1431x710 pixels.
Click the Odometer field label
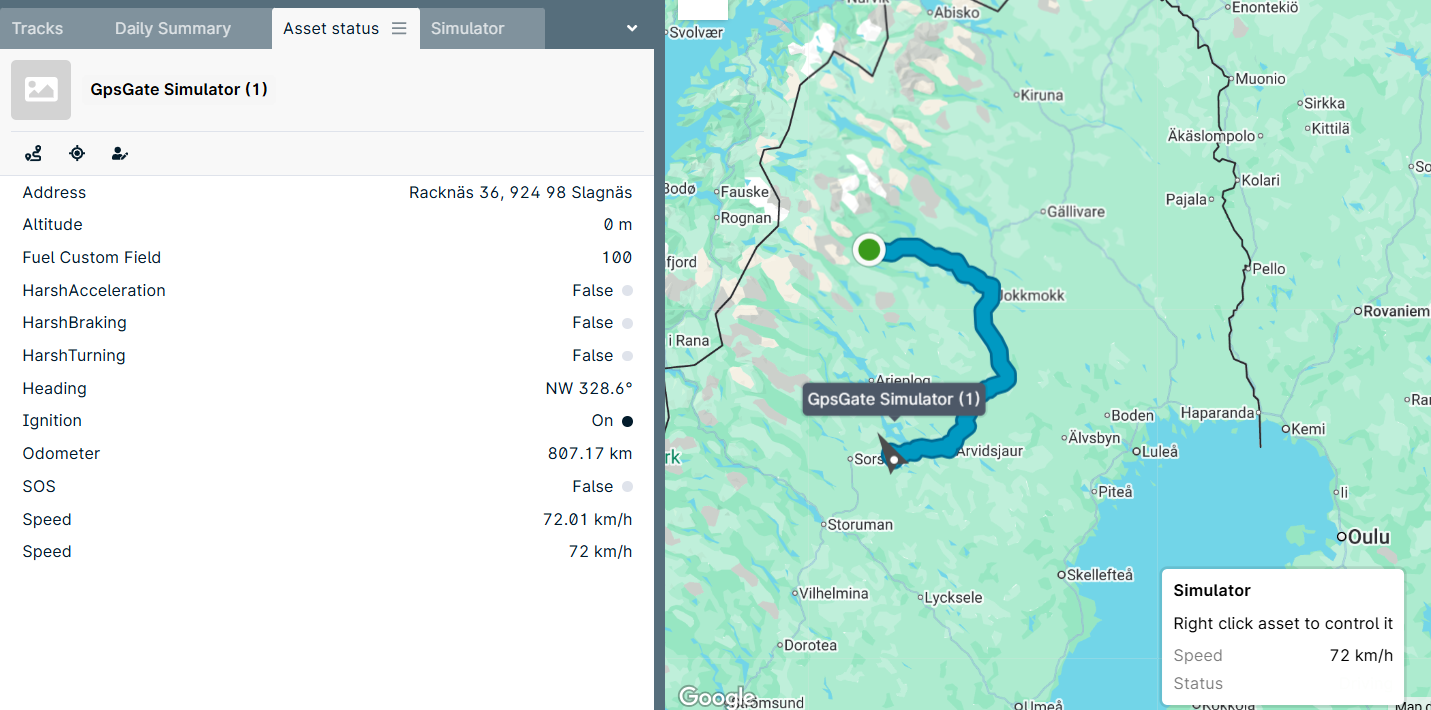pos(62,454)
